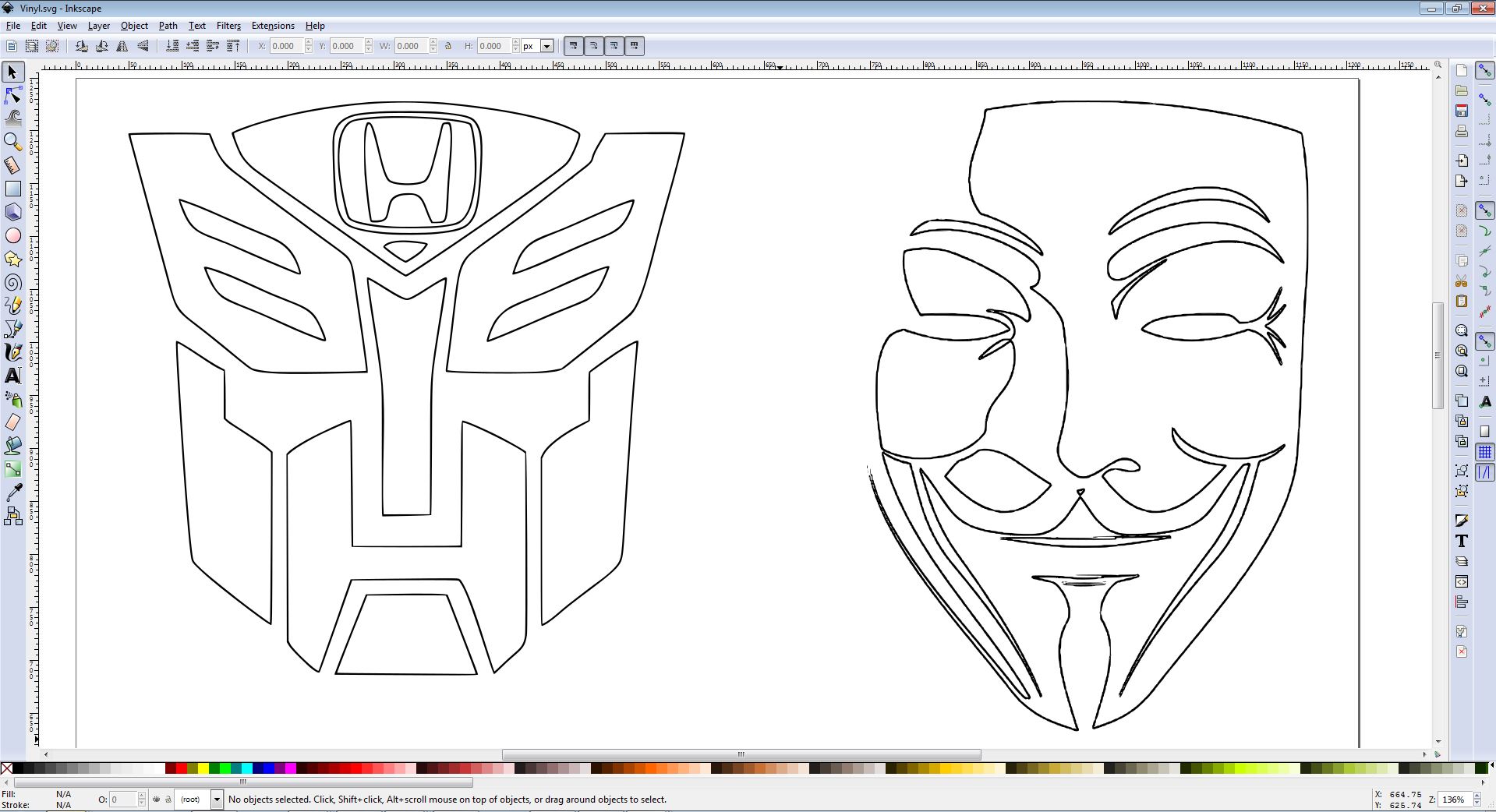This screenshot has width=1496, height=812.
Task: Toggle move gradients with objects
Action: [614, 46]
